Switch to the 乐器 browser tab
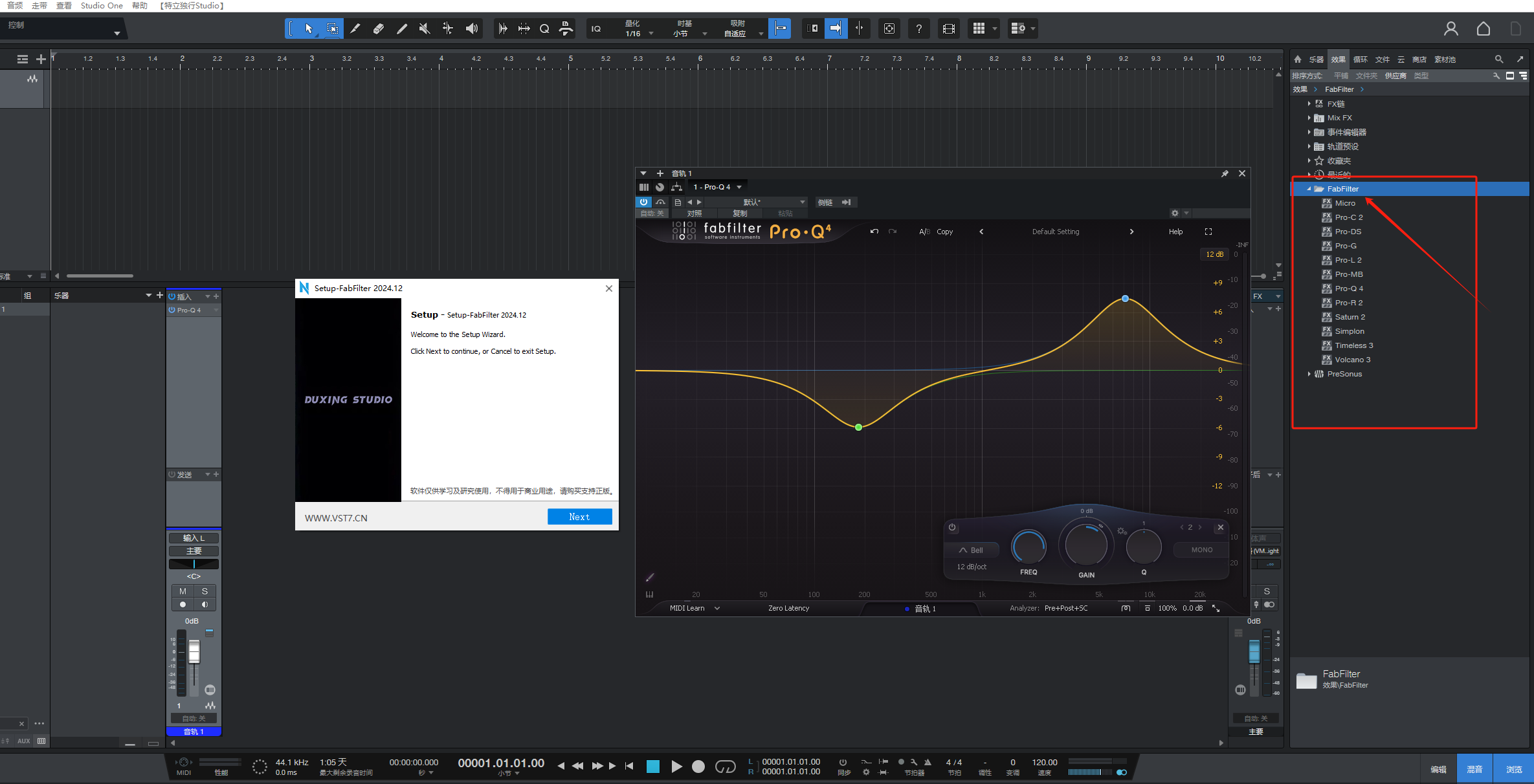The height and width of the screenshot is (784, 1534). tap(1317, 60)
